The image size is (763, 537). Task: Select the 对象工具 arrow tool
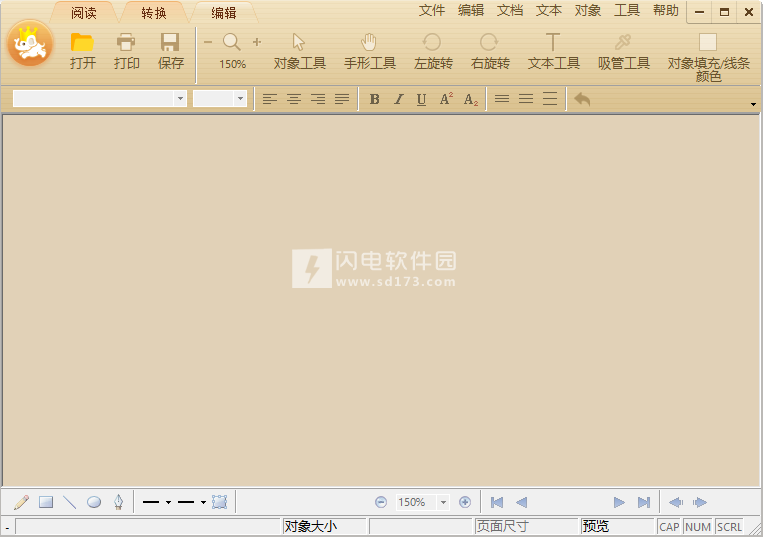point(299,51)
